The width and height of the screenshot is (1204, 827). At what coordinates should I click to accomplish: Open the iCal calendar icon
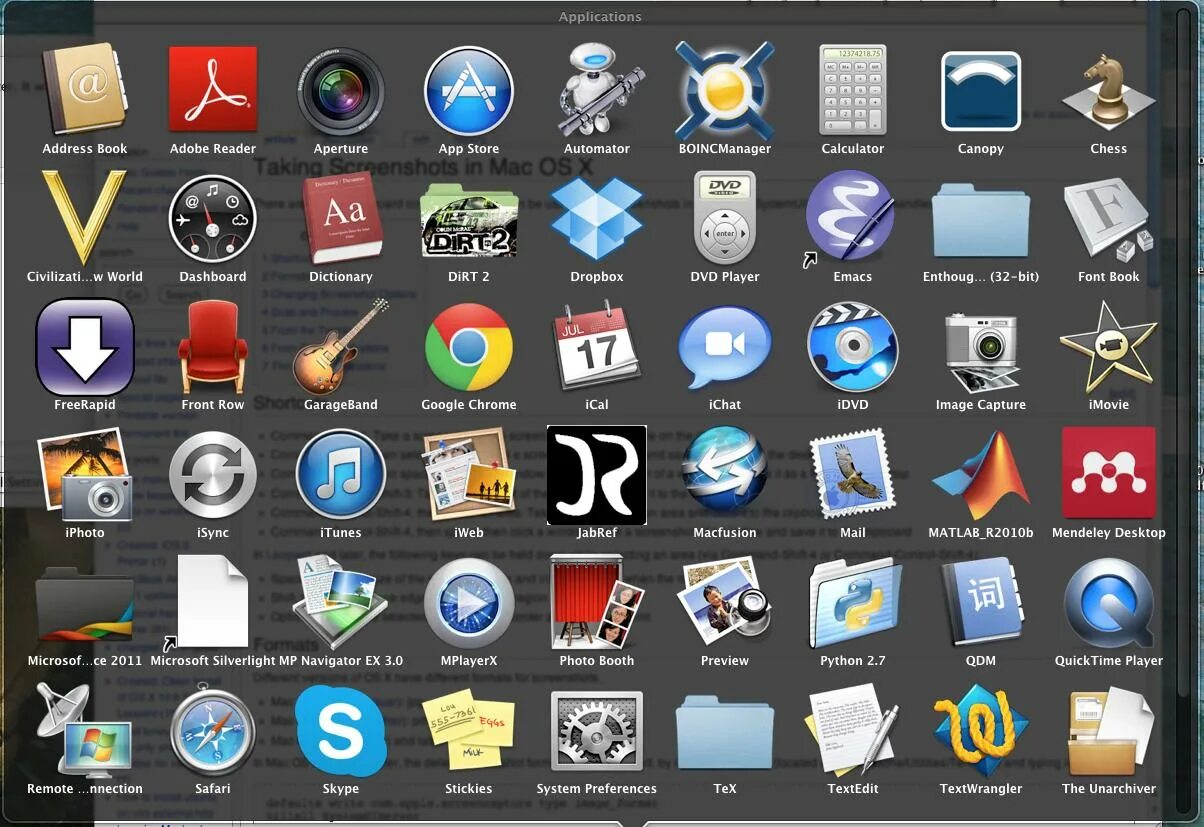[x=597, y=346]
